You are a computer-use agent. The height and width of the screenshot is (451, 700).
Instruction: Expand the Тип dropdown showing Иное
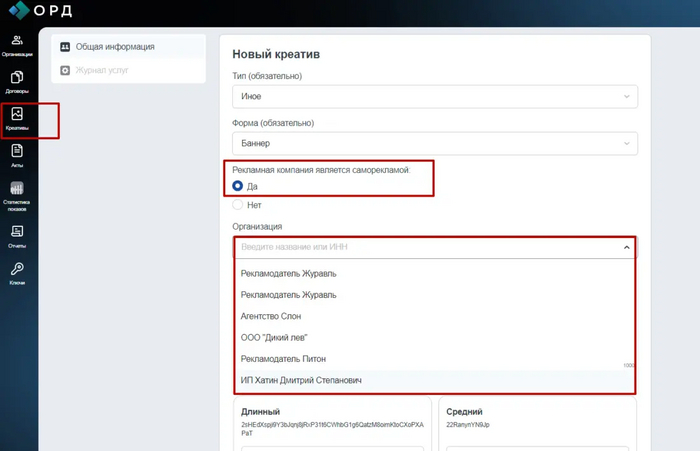[434, 97]
